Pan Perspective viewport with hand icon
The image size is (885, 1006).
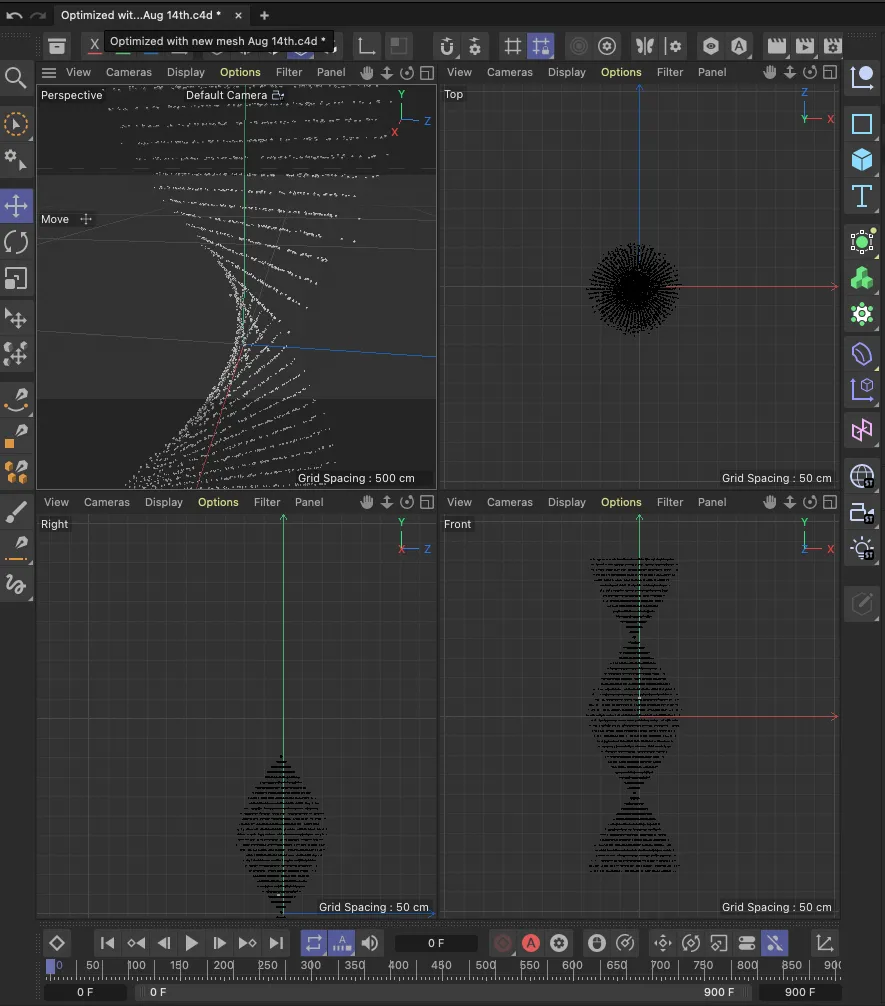pyautogui.click(x=366, y=72)
